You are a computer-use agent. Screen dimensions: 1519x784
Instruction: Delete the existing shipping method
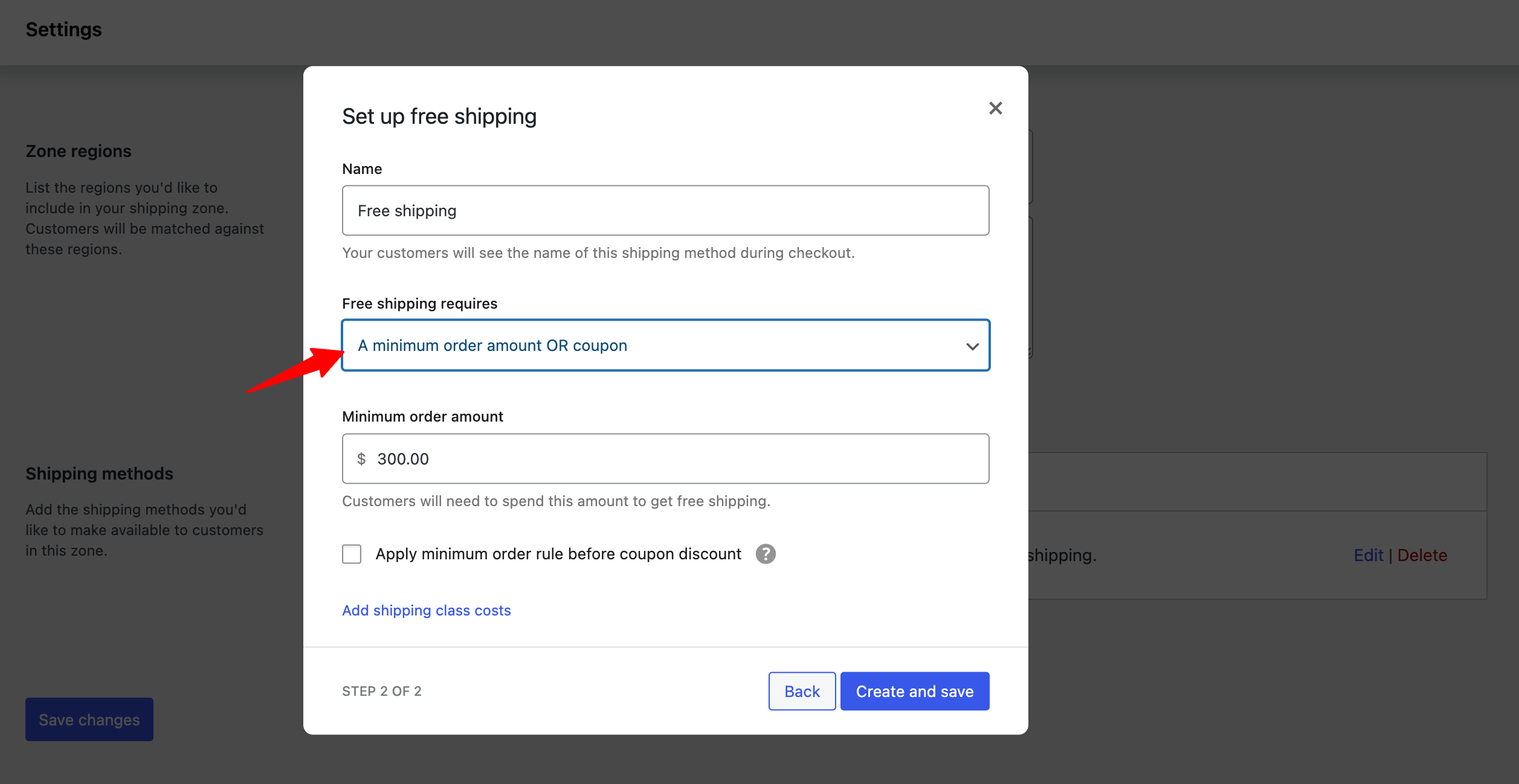pos(1422,555)
